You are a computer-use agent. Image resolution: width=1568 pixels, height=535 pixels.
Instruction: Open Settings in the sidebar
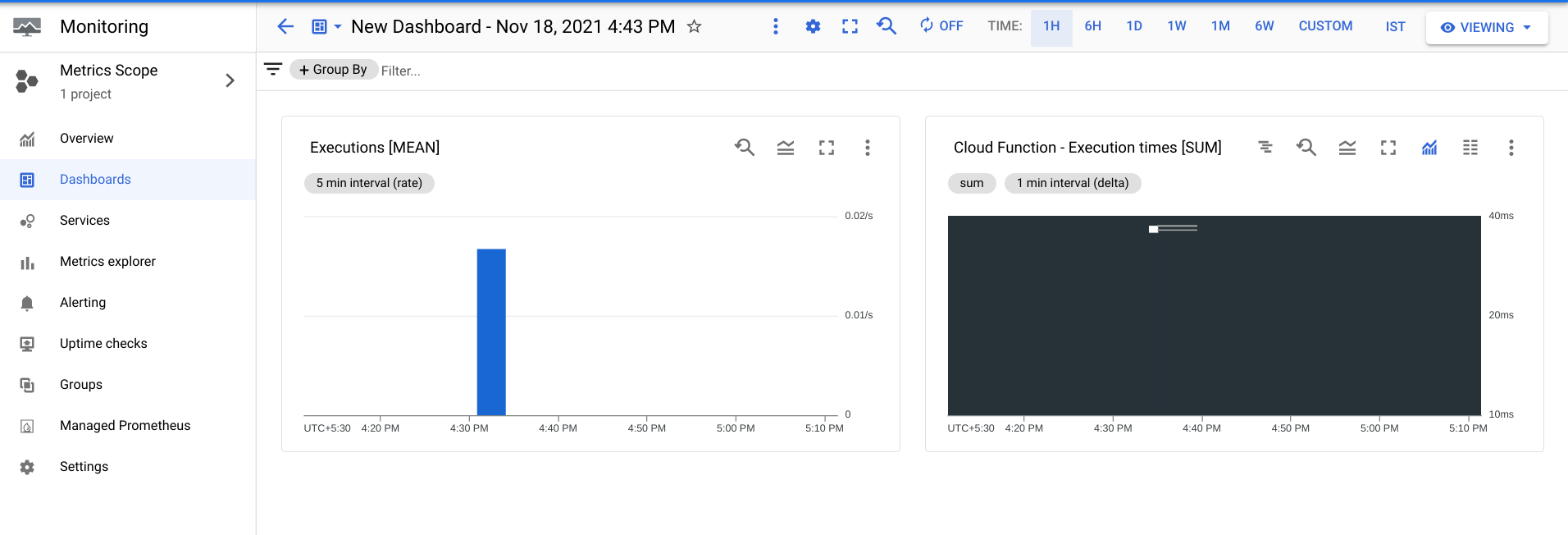tap(128, 467)
